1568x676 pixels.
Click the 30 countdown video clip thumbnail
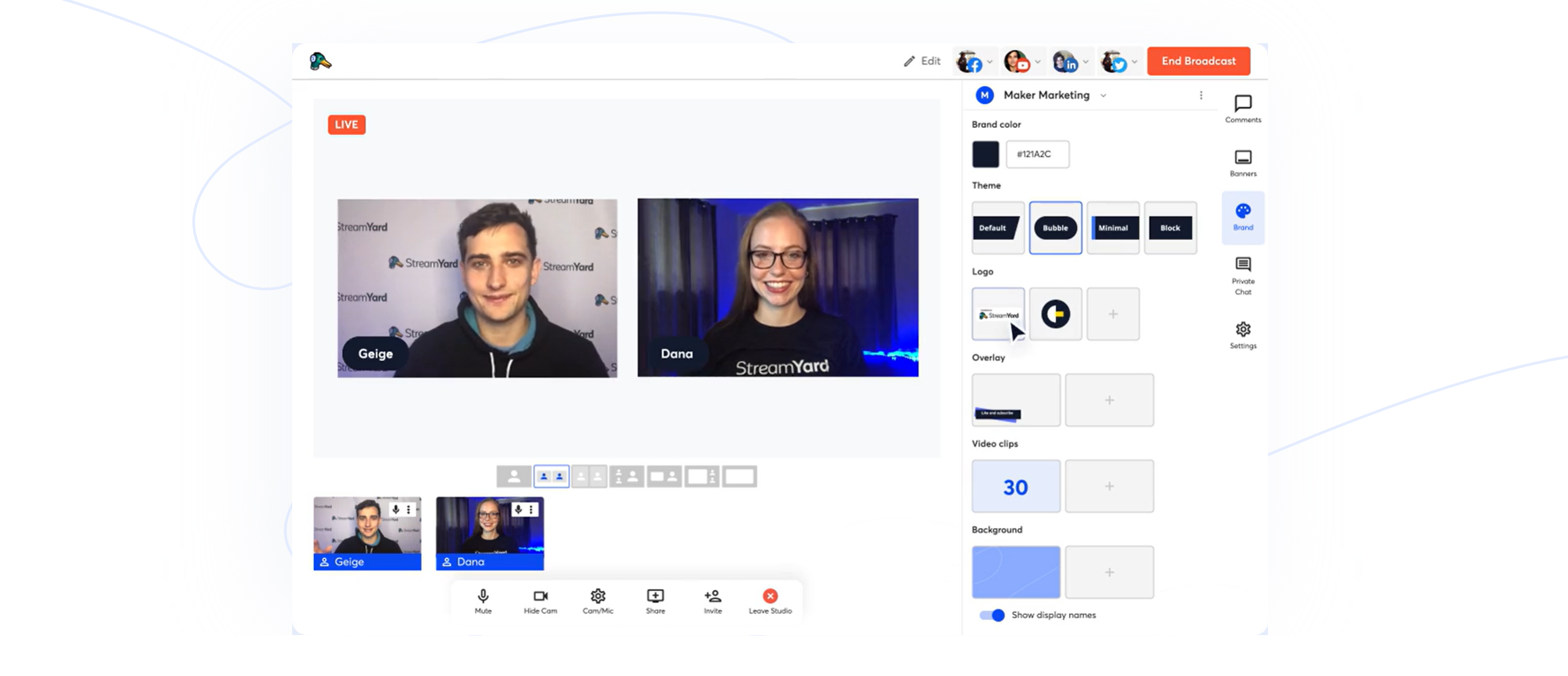1015,486
